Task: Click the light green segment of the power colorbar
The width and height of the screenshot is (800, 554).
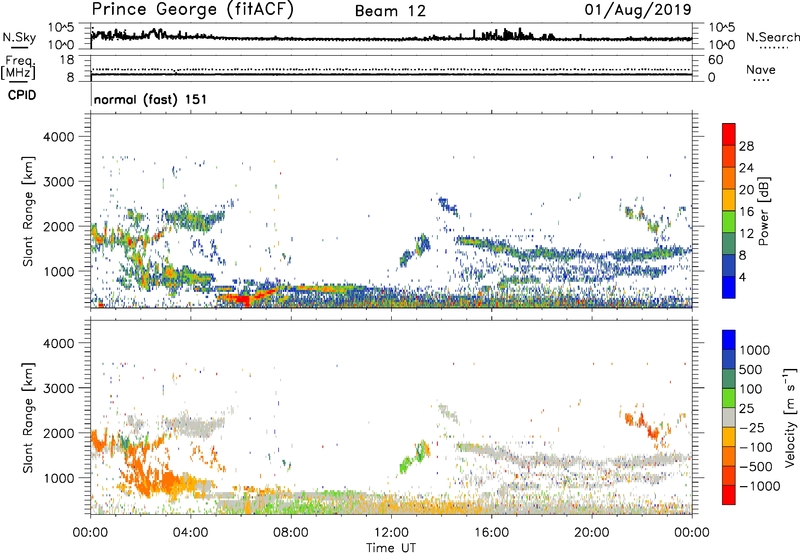Action: click(729, 222)
